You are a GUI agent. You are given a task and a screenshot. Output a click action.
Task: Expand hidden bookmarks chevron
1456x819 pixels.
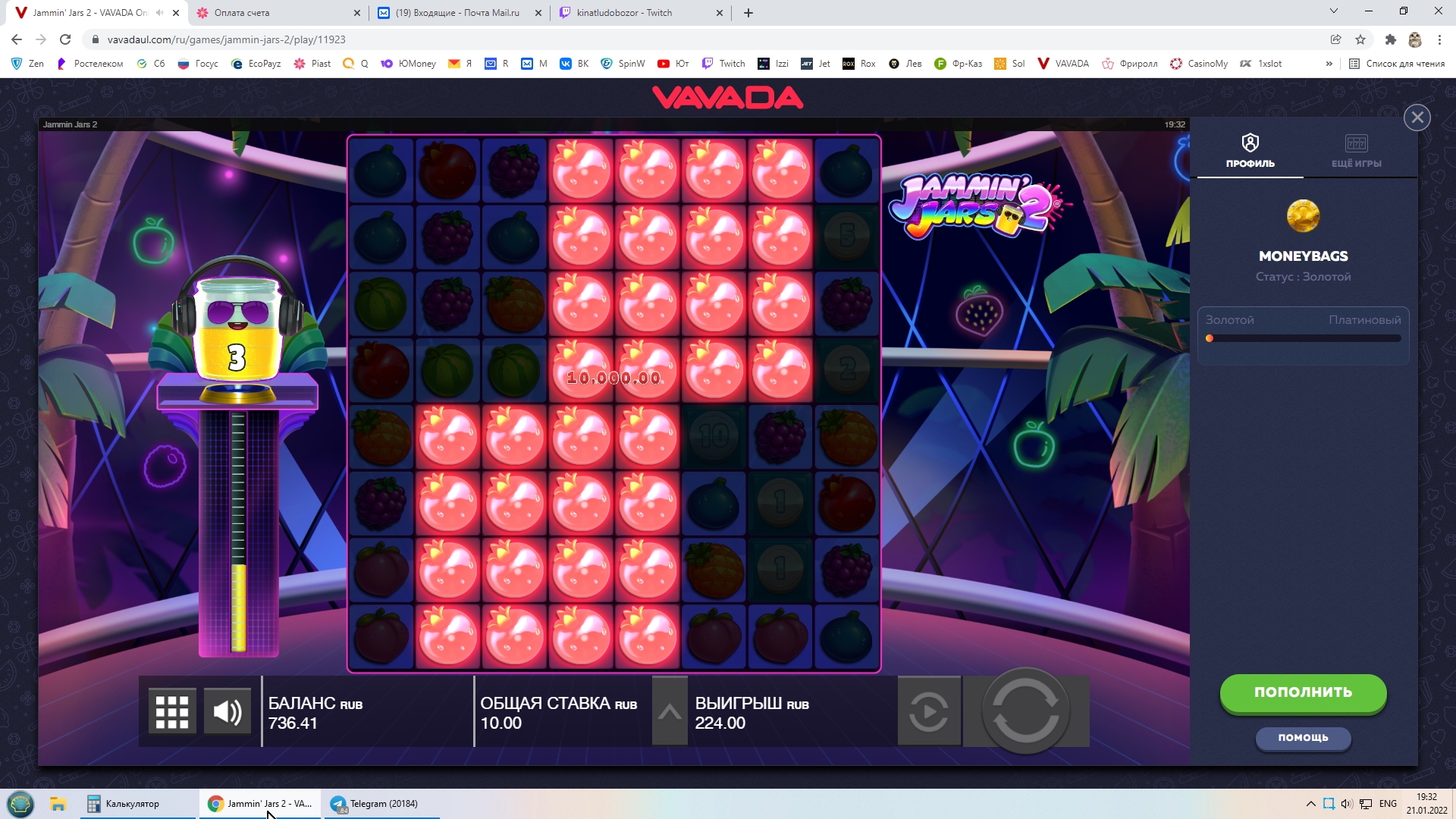[x=1329, y=64]
